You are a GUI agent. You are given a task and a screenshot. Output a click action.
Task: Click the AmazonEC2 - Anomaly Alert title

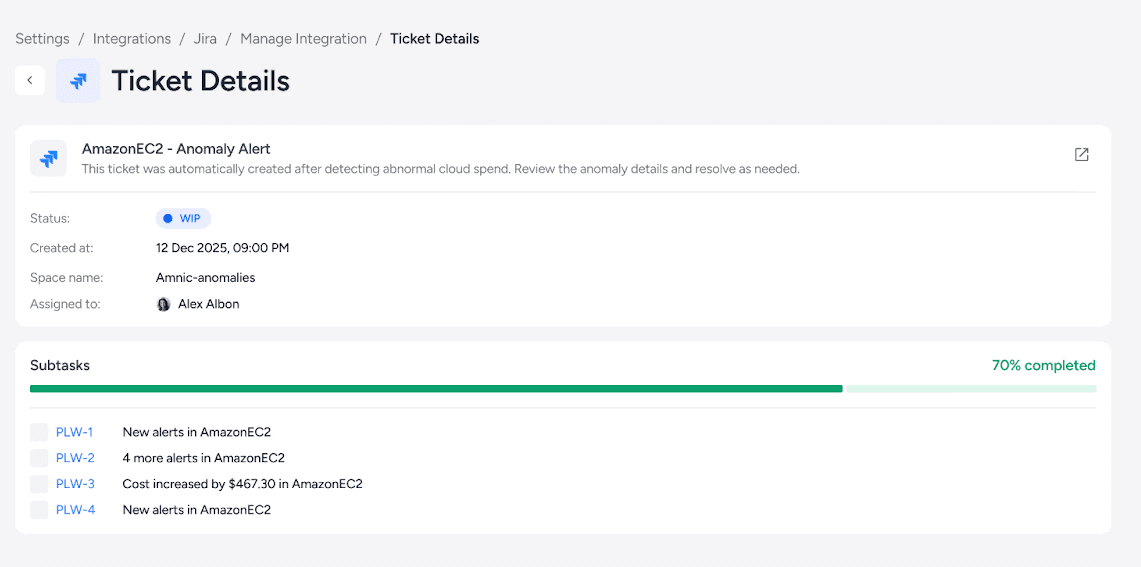pyautogui.click(x=176, y=149)
